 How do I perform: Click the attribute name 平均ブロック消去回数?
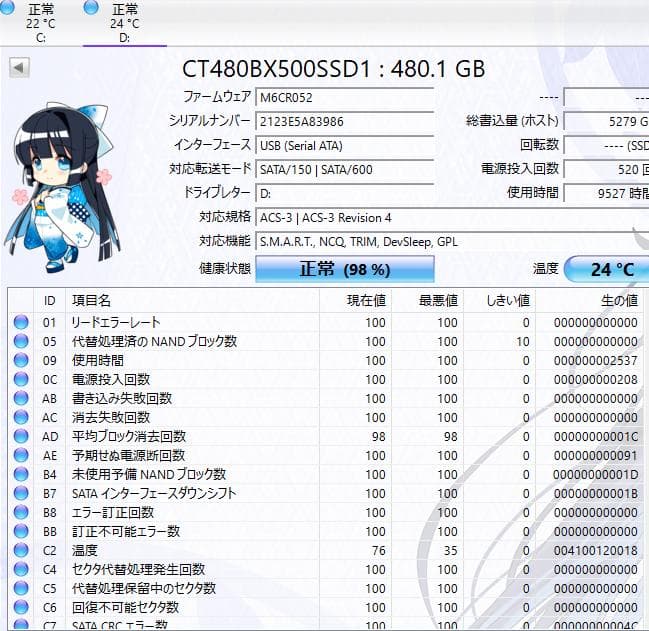tap(129, 436)
